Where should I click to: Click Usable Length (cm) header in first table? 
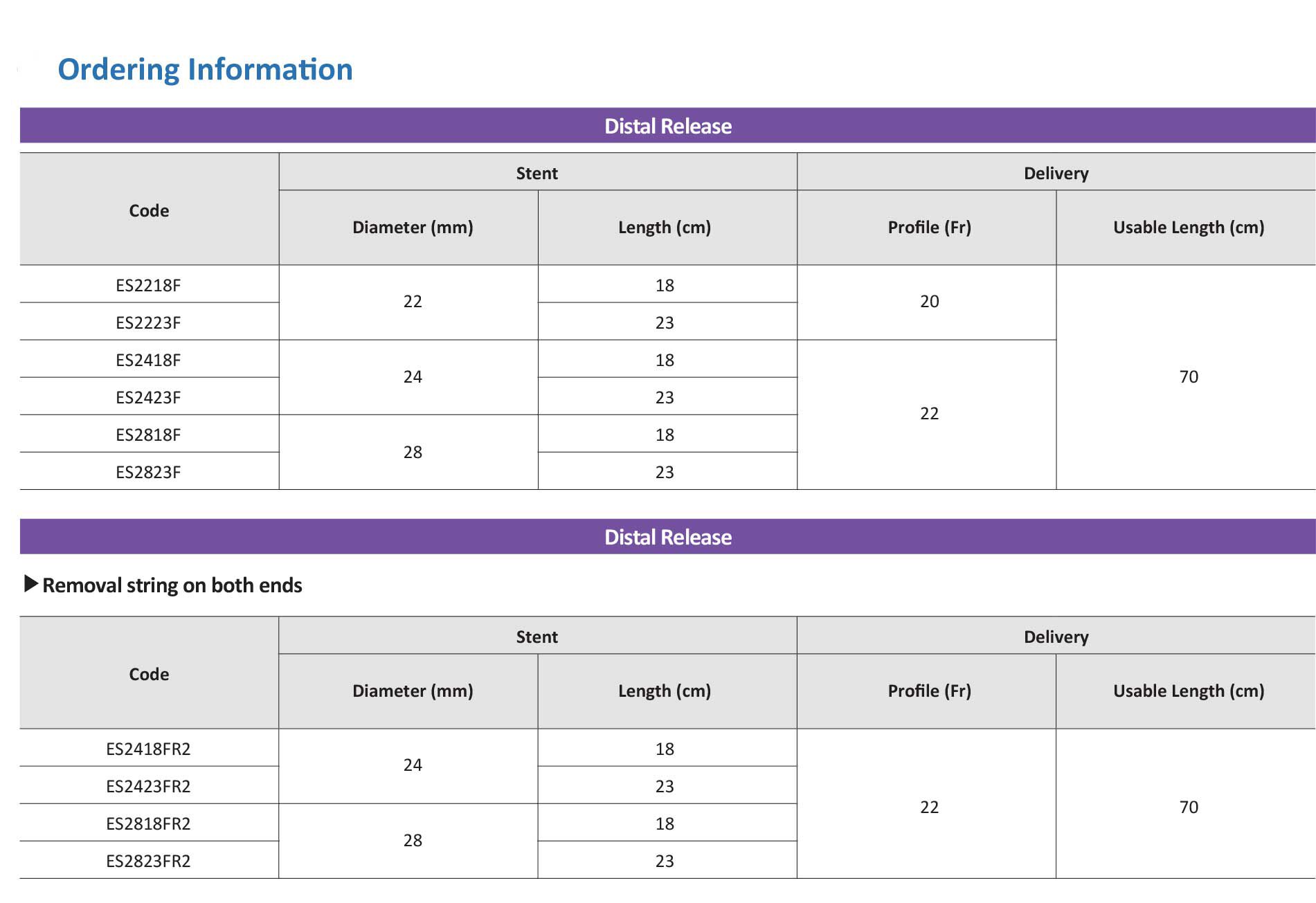[x=1188, y=227]
